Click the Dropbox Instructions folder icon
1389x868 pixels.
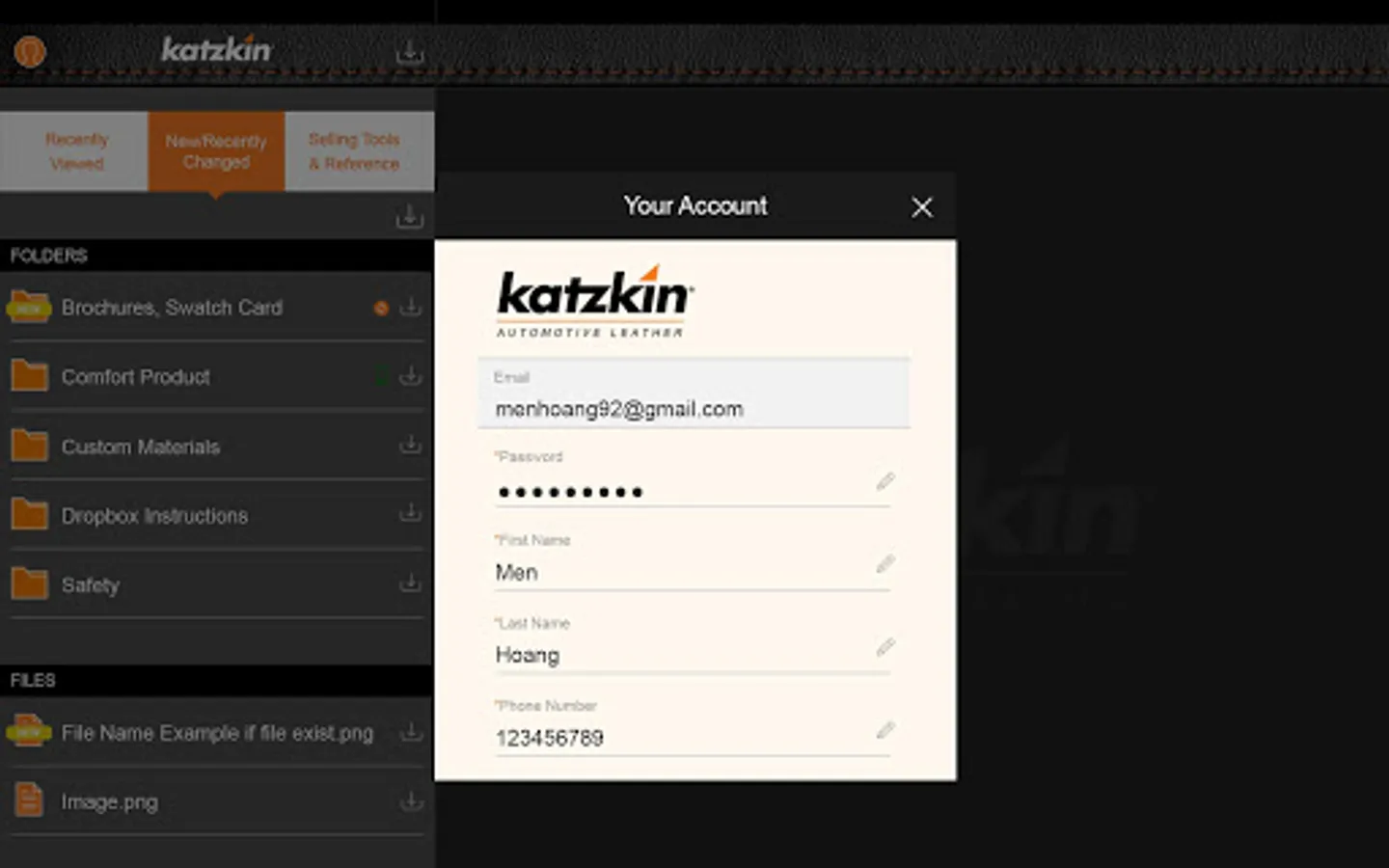(x=29, y=514)
